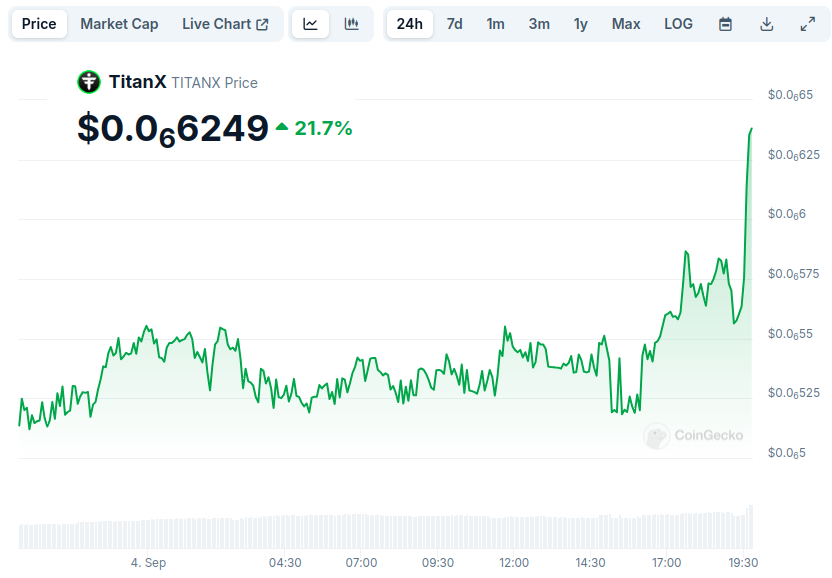Click the 14:30 time label
Screen dimensions: 832x578
591,563
